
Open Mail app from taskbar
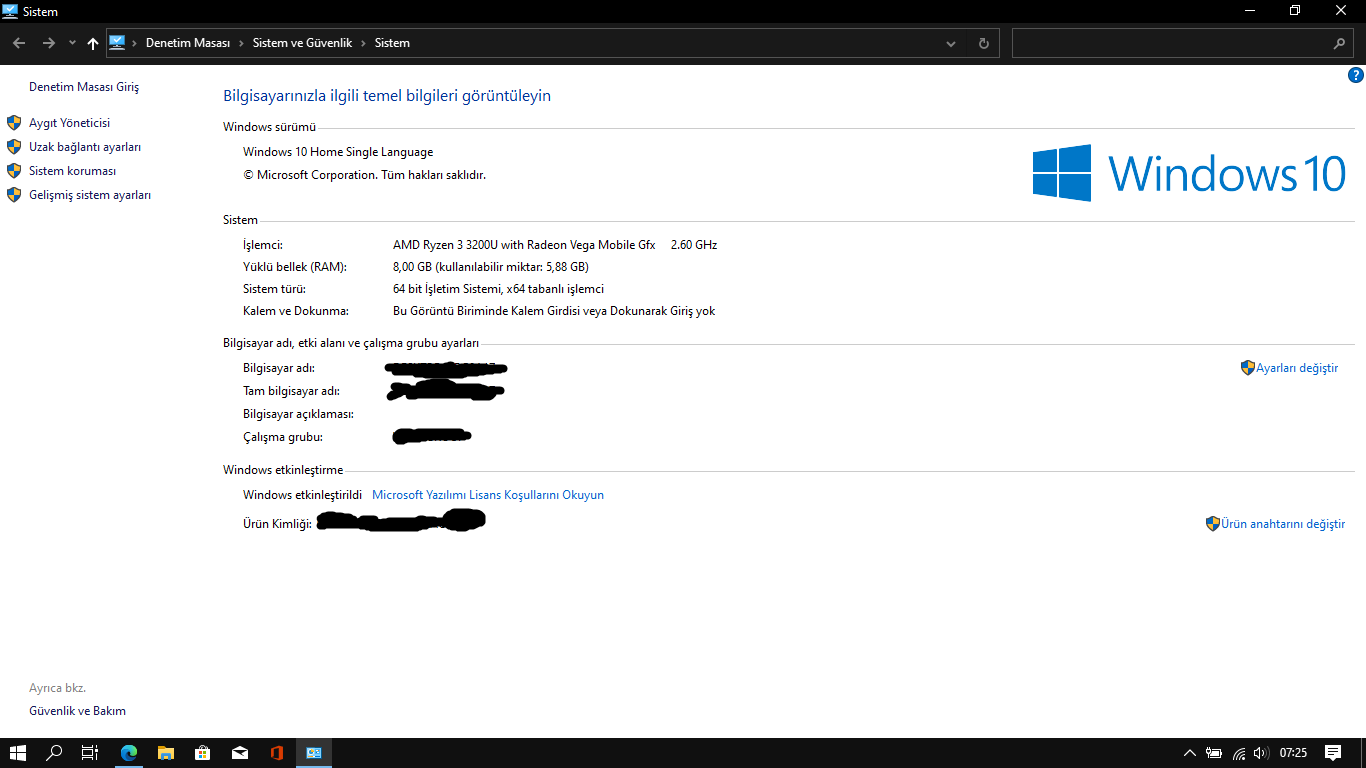[240, 753]
